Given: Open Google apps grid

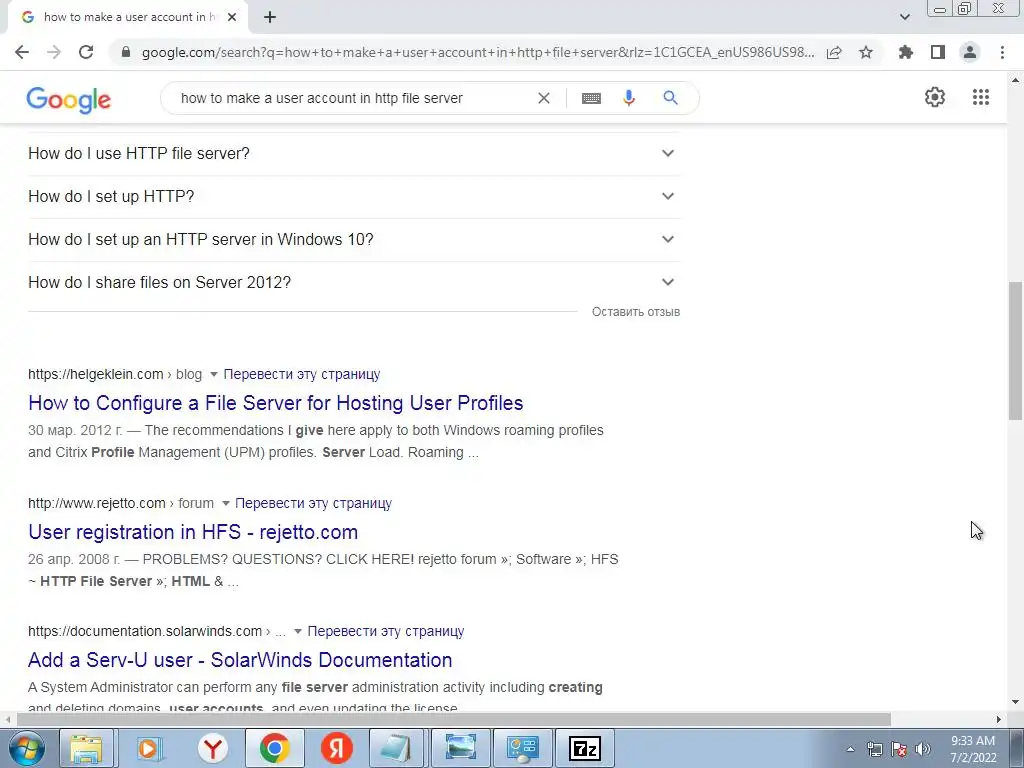Looking at the screenshot, I should click(x=981, y=97).
